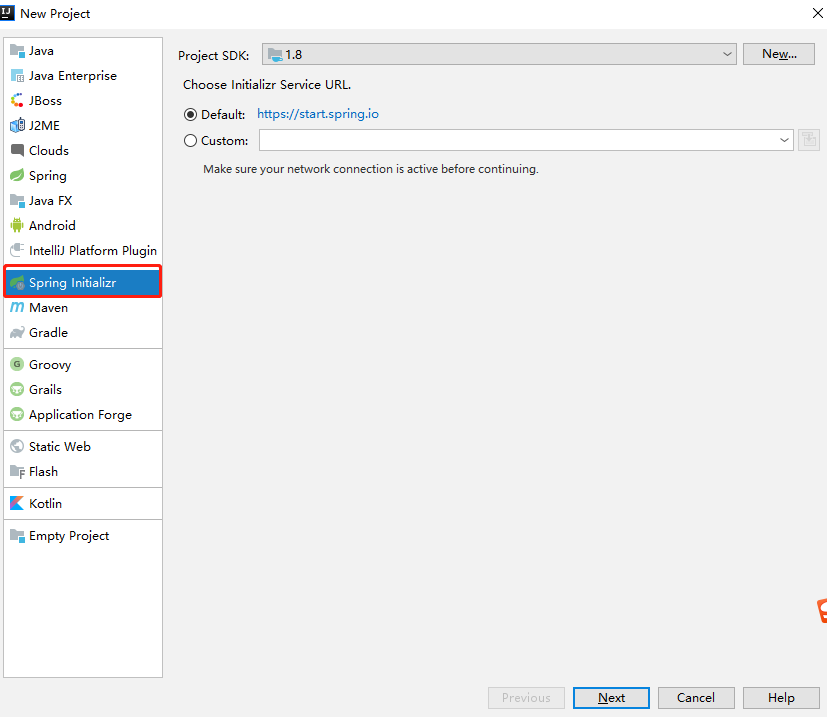Click the Custom: radio label
Screen dimensions: 827x717
225,141
